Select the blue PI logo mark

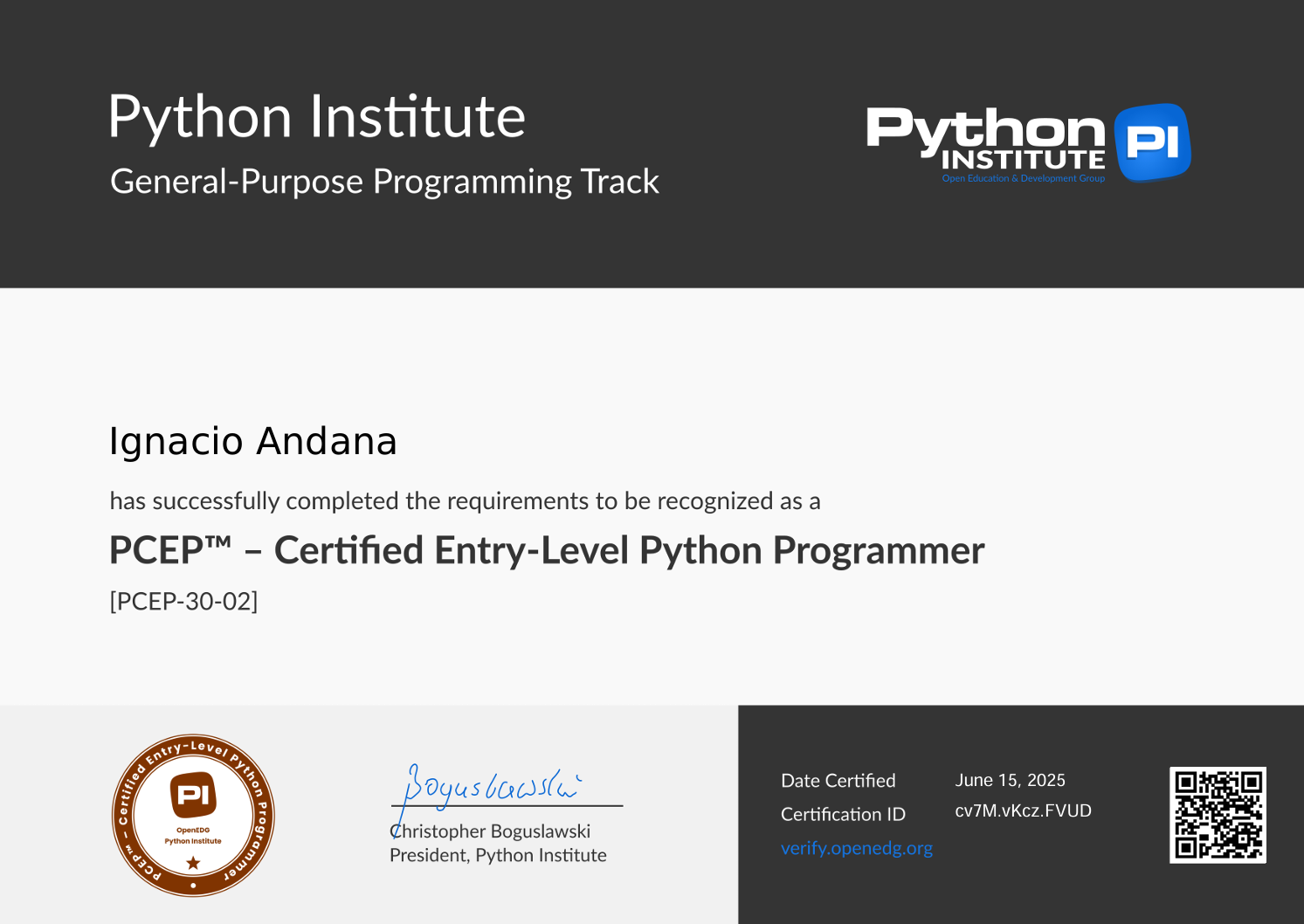point(1155,142)
